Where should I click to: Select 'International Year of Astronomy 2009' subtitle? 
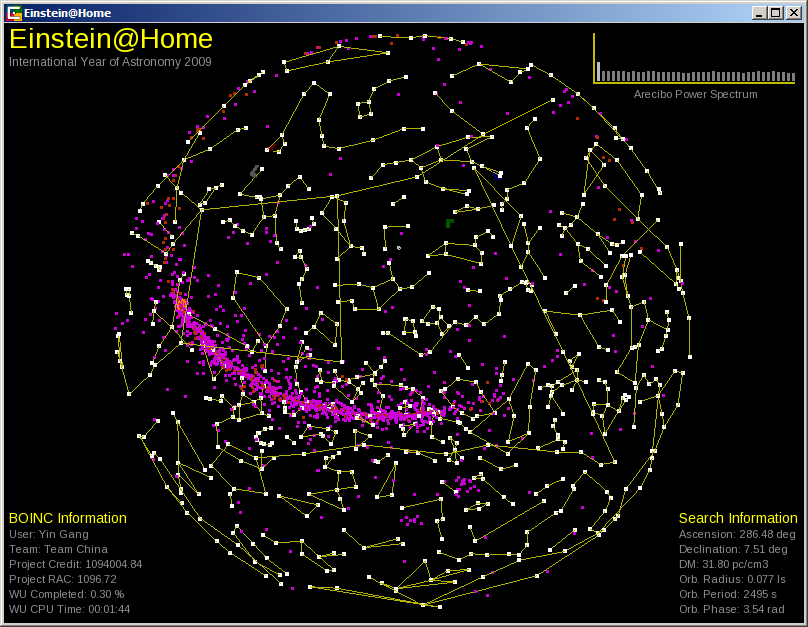tap(110, 62)
